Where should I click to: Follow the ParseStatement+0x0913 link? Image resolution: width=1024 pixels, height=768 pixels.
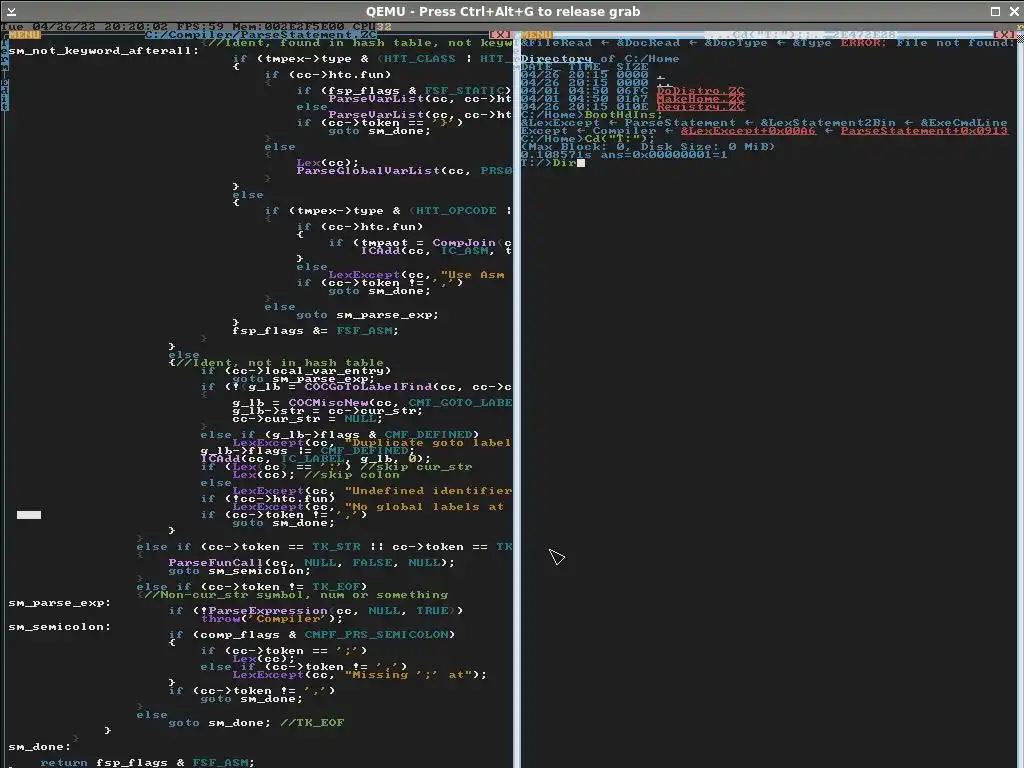[x=924, y=131]
